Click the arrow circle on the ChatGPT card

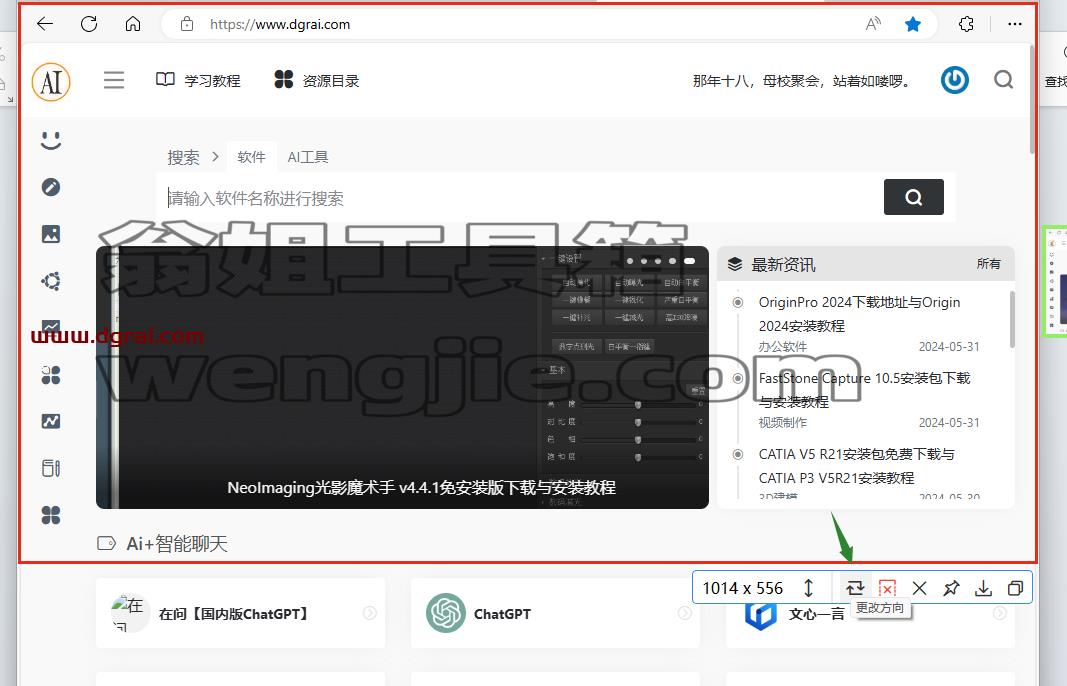685,613
